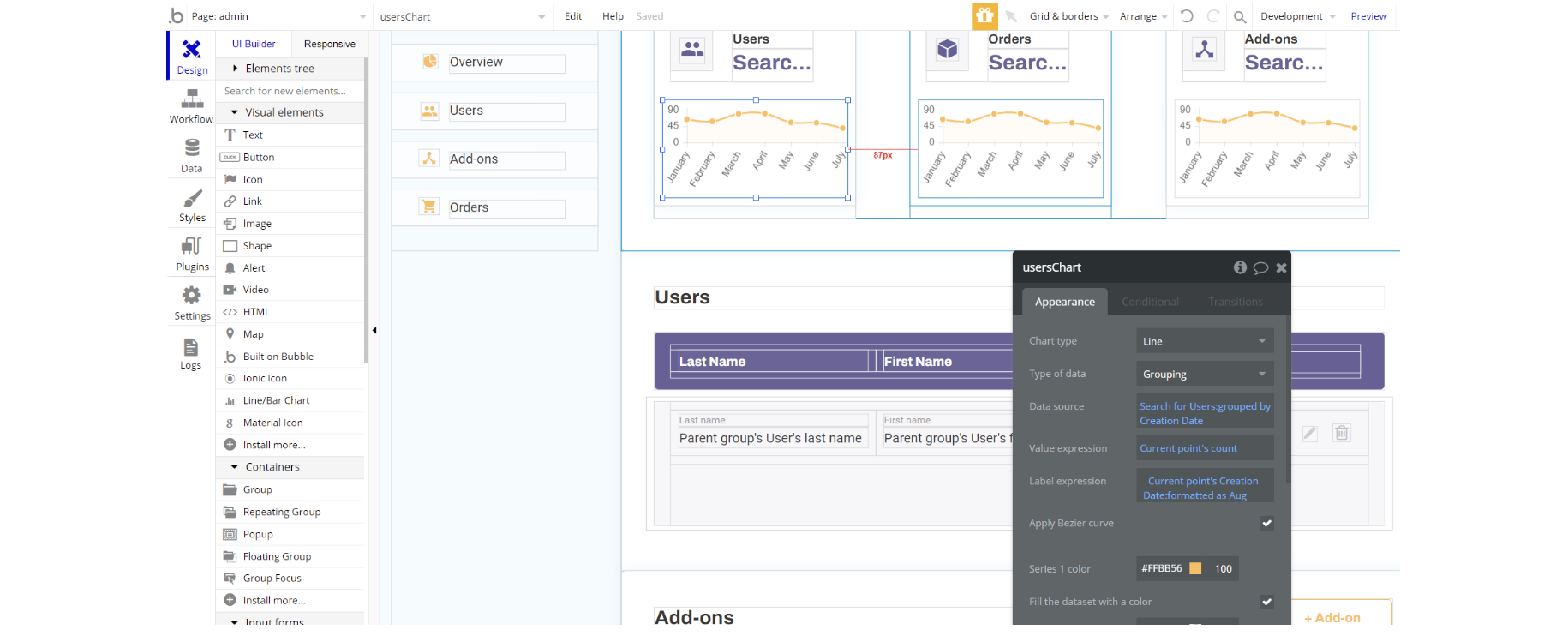Click the Preview link
This screenshot has width=1568, height=636.
pyautogui.click(x=1368, y=16)
